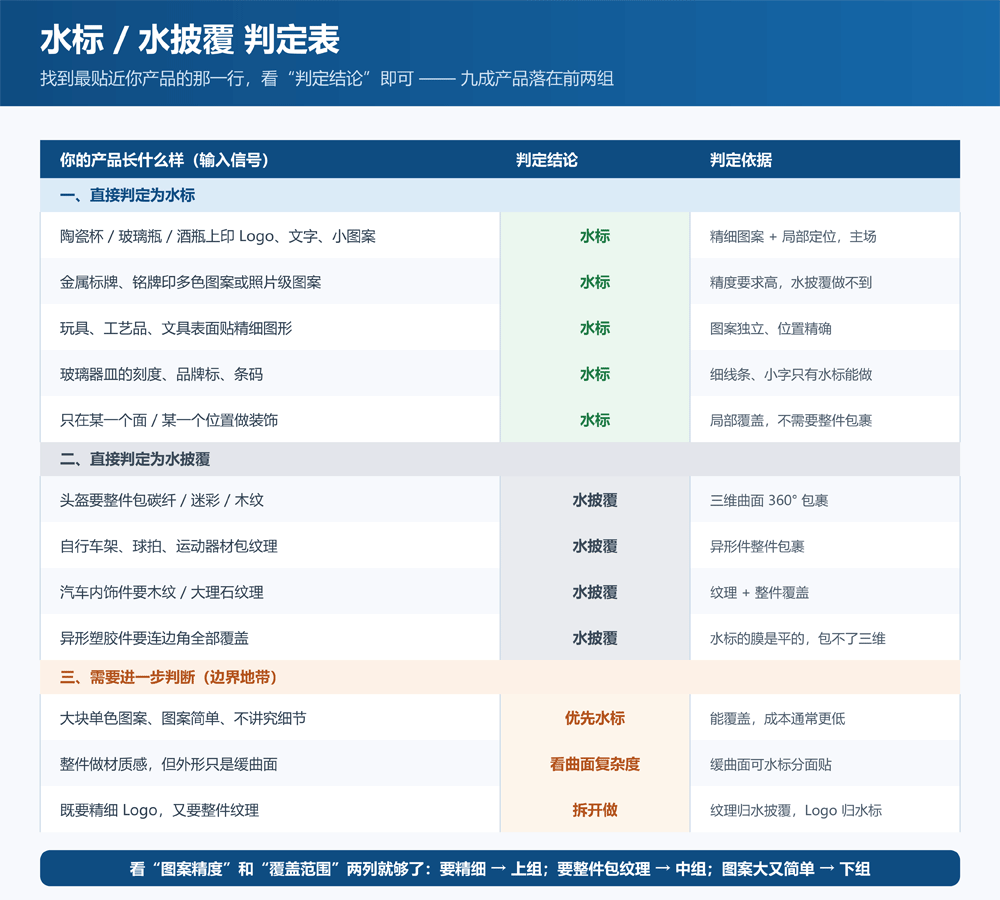This screenshot has width=1000, height=900.
Task: Click column header 你的产品长什么样(输入信号)
Action: [165, 159]
